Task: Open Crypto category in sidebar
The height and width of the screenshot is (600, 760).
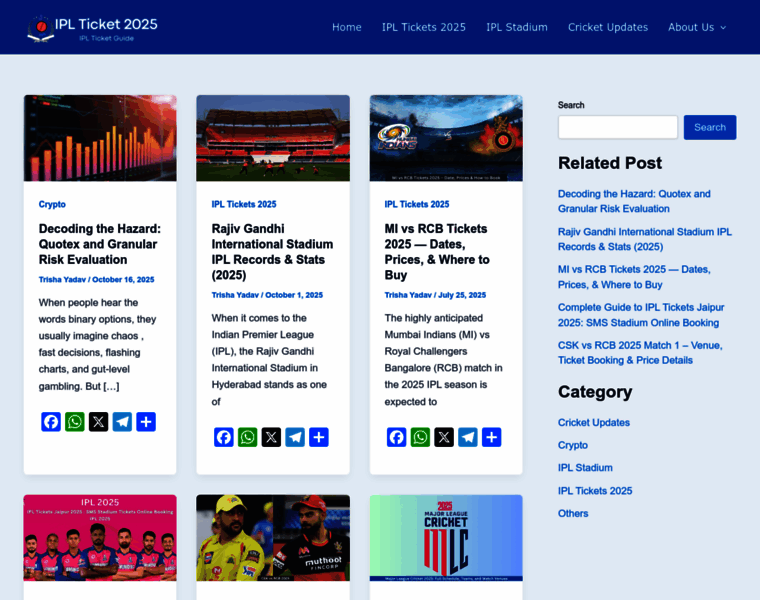Action: 572,445
